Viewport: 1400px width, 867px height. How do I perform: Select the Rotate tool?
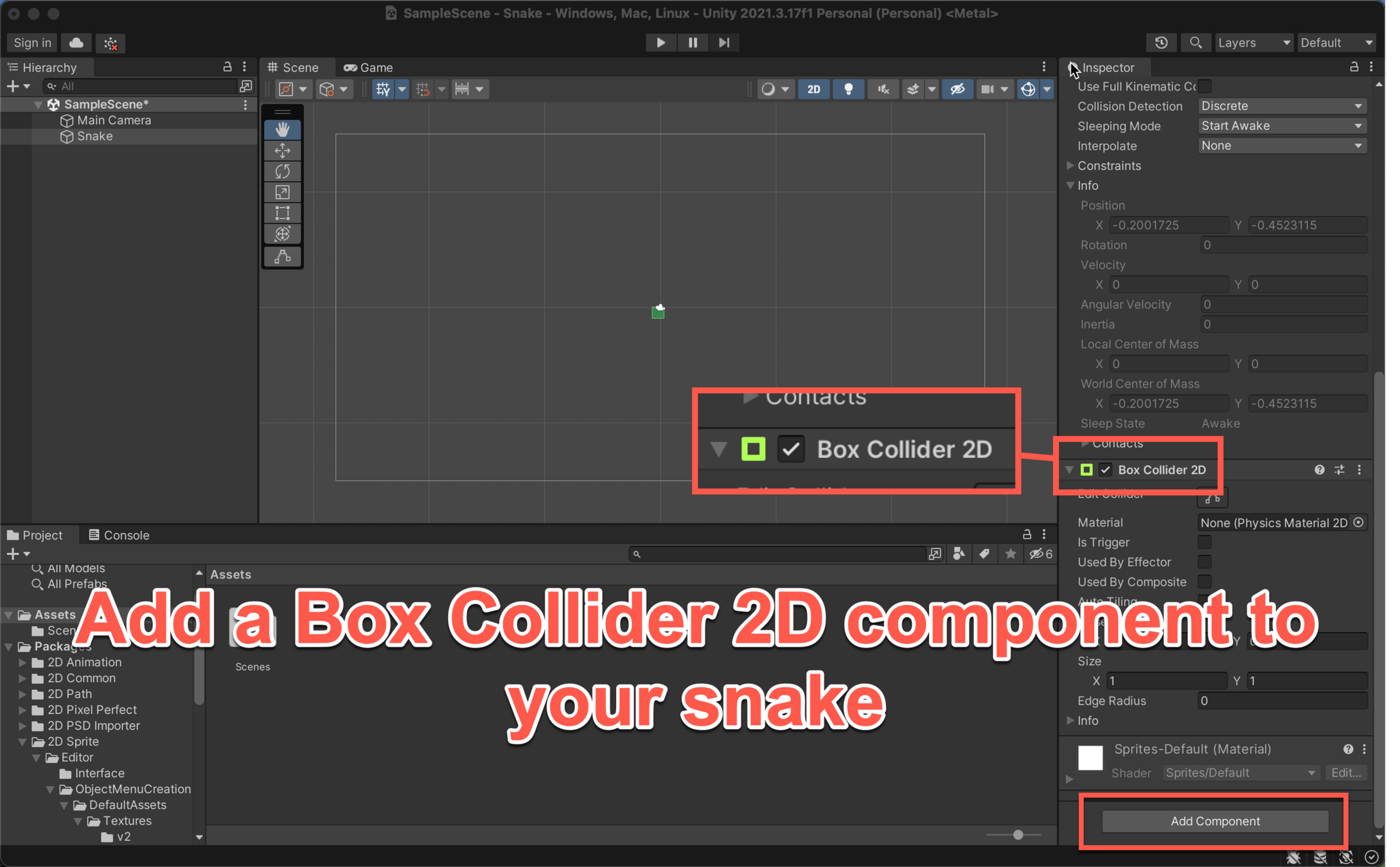click(283, 171)
